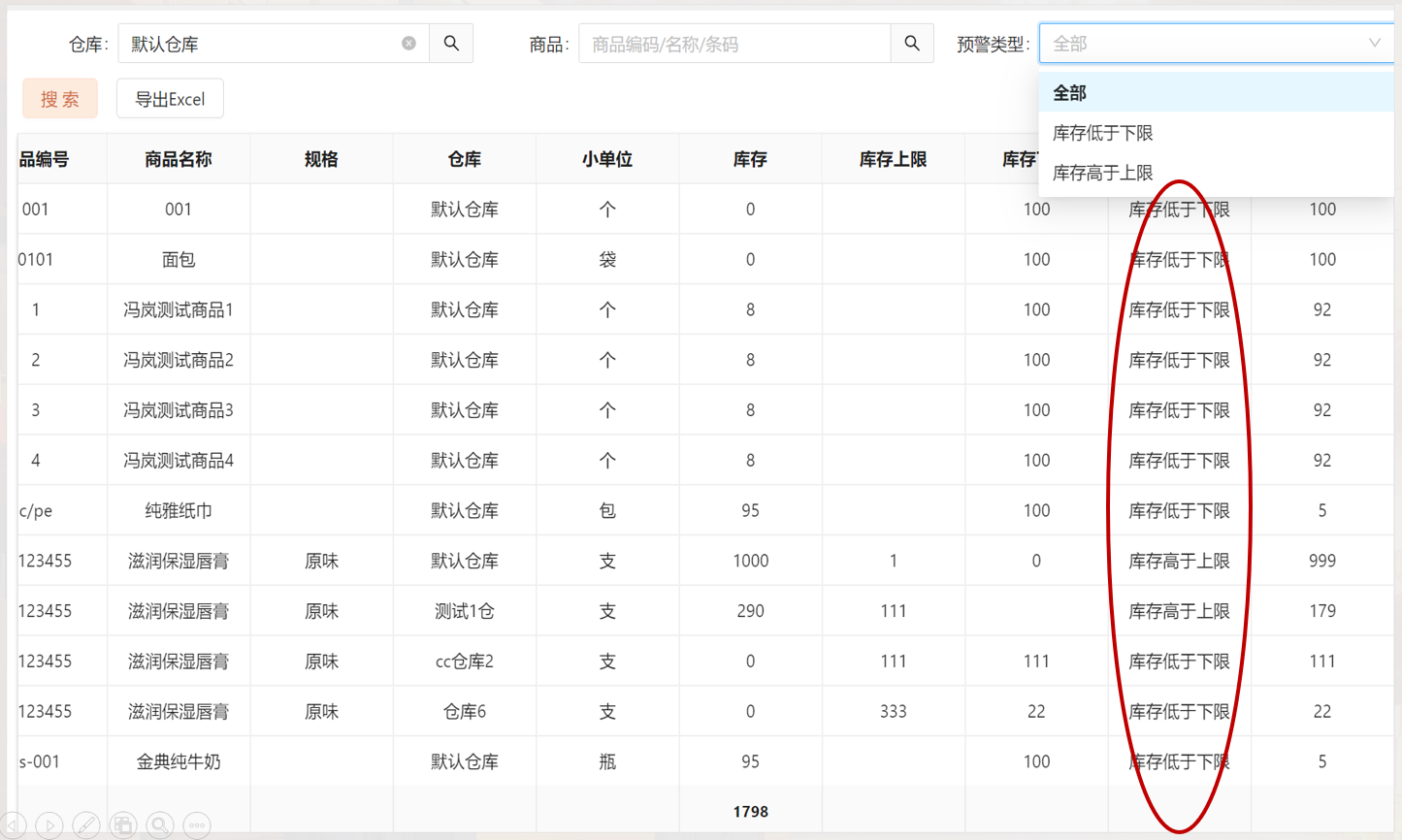Screen dimensions: 1402x840
Task: Open the see all slides icon
Action: (x=123, y=825)
